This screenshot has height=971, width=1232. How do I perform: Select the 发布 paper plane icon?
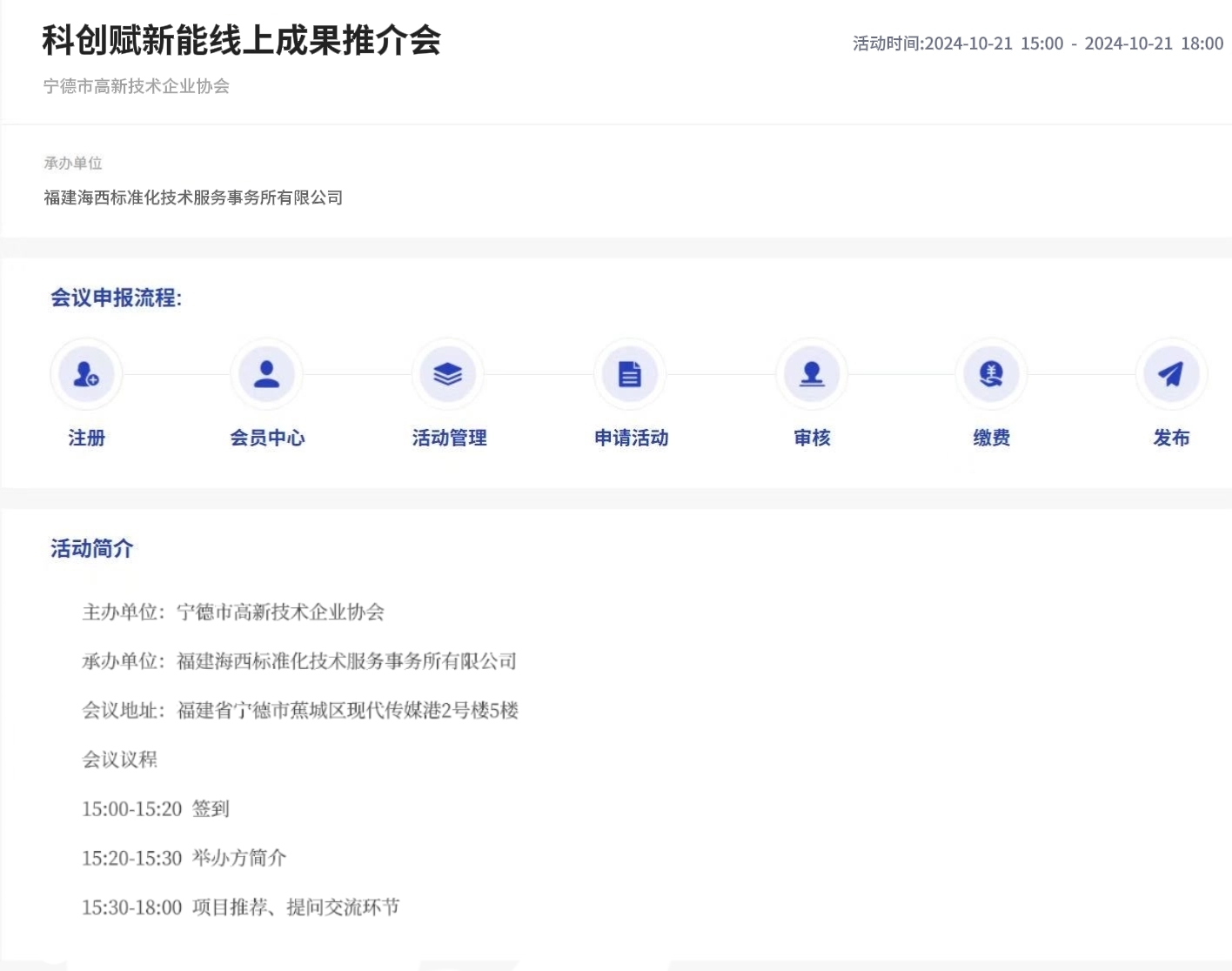tap(1171, 374)
